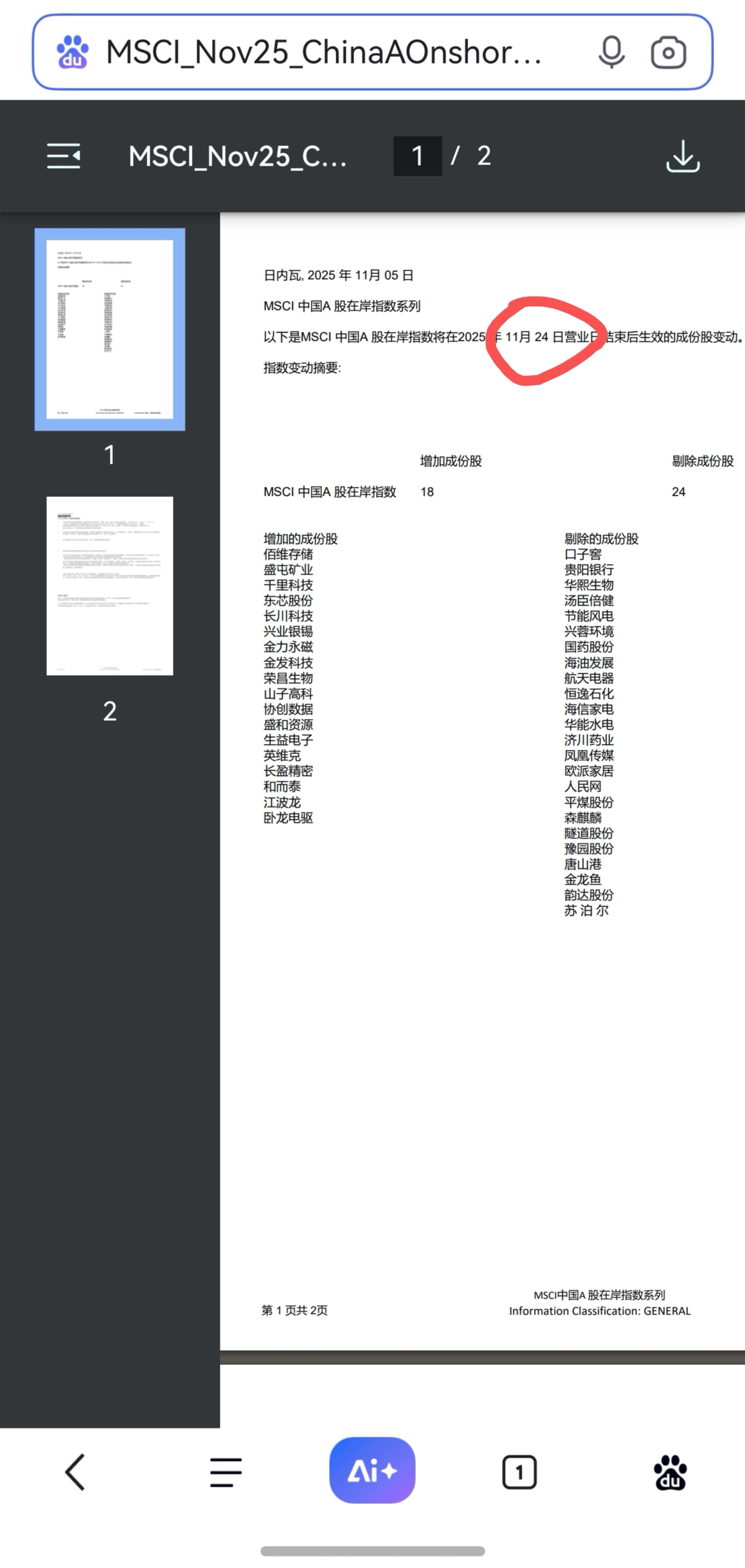The height and width of the screenshot is (1568, 745).
Task: Click the column header 增加成份股
Action: (451, 461)
